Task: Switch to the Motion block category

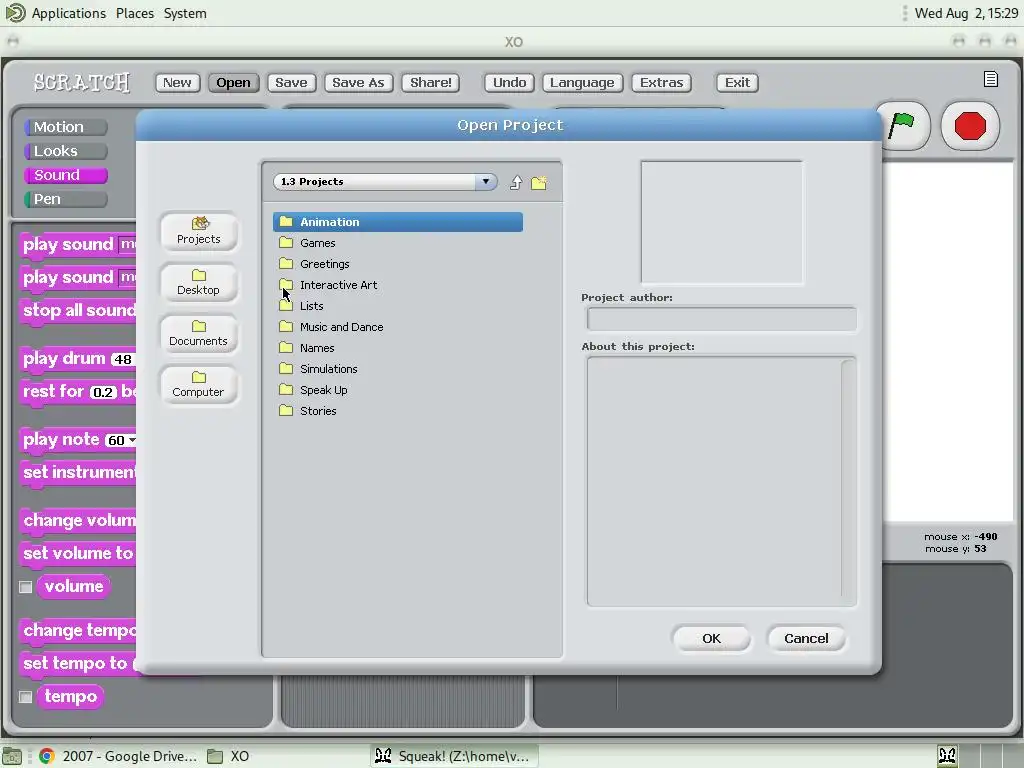Action: pyautogui.click(x=65, y=127)
